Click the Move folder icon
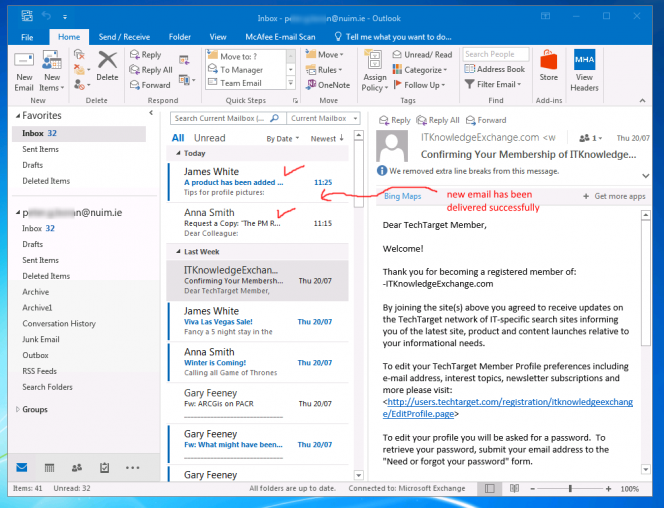The image size is (664, 508). point(311,54)
